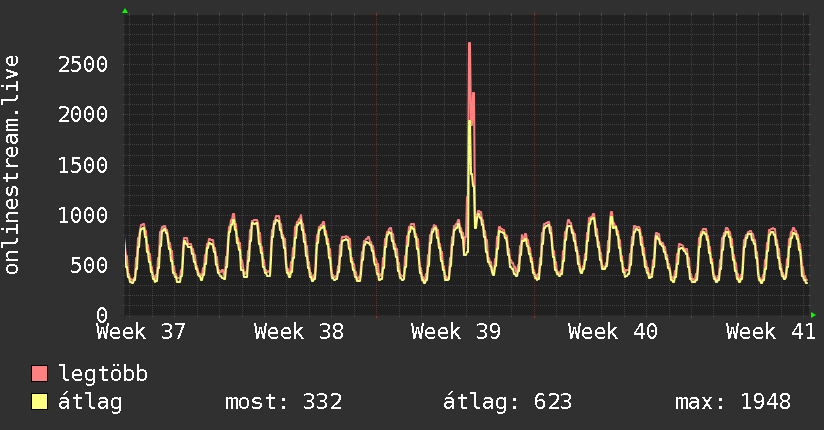Click the legtöbb legend label
The width and height of the screenshot is (824, 430).
(103, 373)
